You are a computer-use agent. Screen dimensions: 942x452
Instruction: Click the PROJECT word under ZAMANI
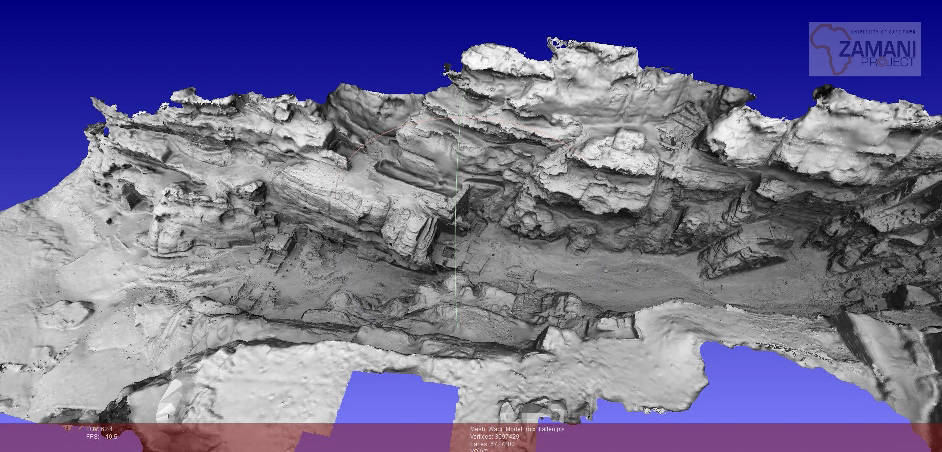click(x=884, y=62)
